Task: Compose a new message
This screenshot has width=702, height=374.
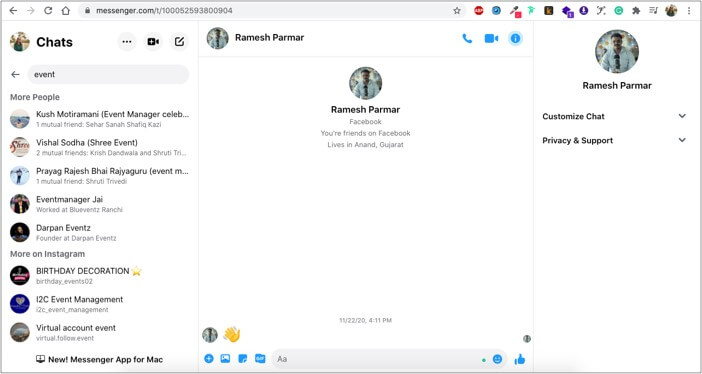Action: (179, 42)
